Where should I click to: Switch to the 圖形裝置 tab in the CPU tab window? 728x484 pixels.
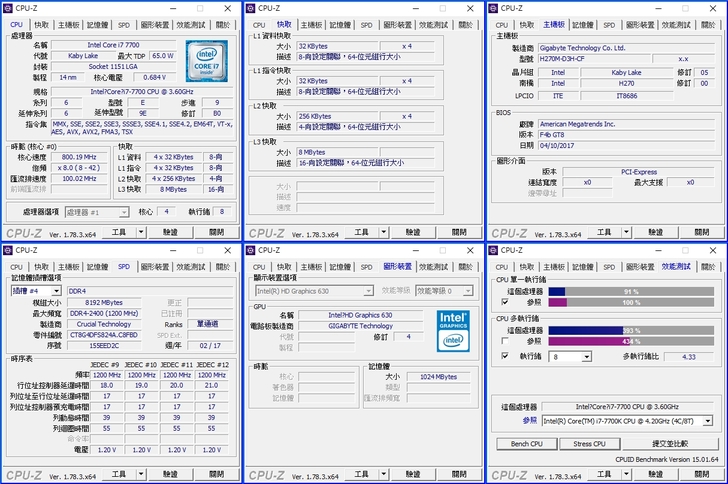pos(155,25)
